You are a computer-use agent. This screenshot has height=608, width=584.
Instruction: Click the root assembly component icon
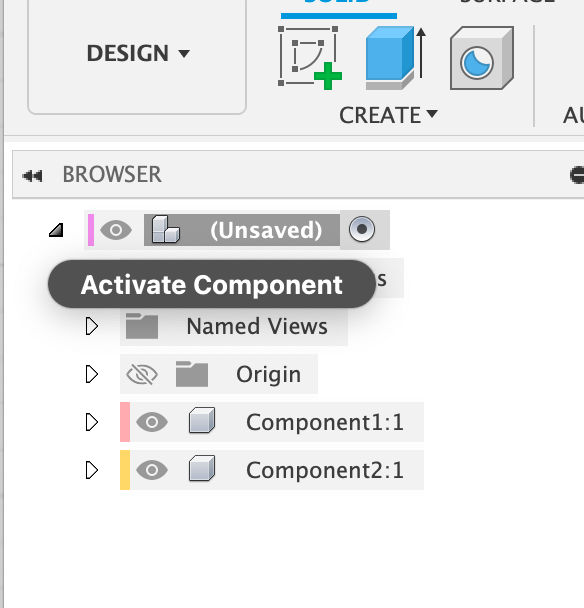point(166,230)
